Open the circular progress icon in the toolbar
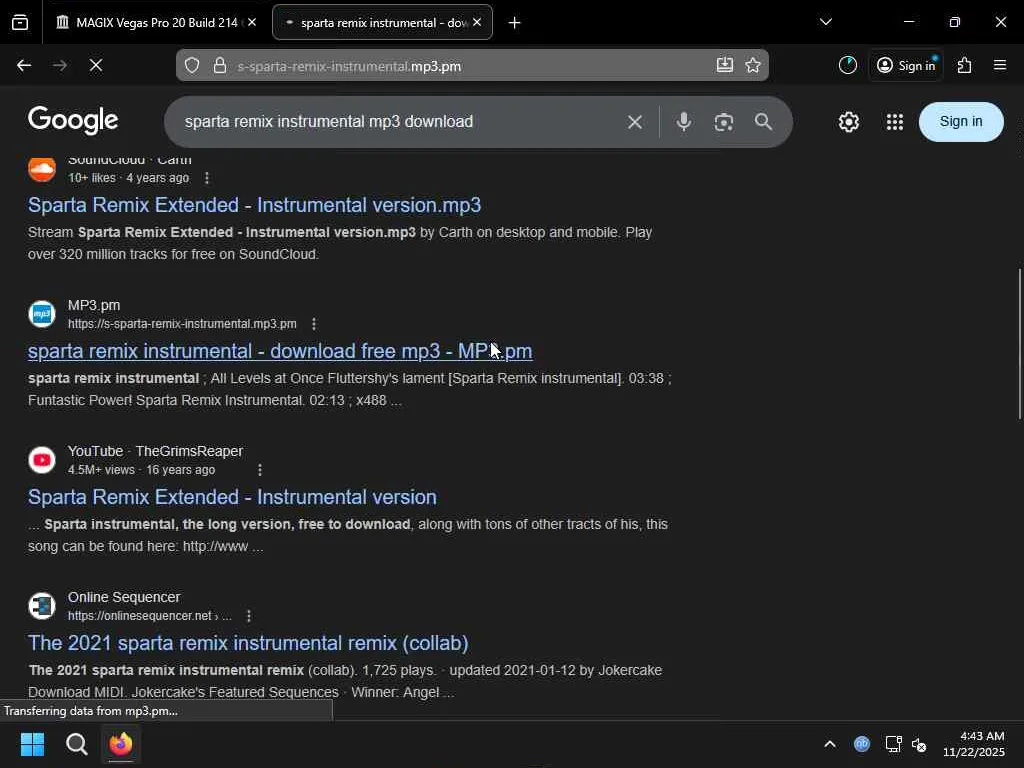1024x768 pixels. (848, 65)
